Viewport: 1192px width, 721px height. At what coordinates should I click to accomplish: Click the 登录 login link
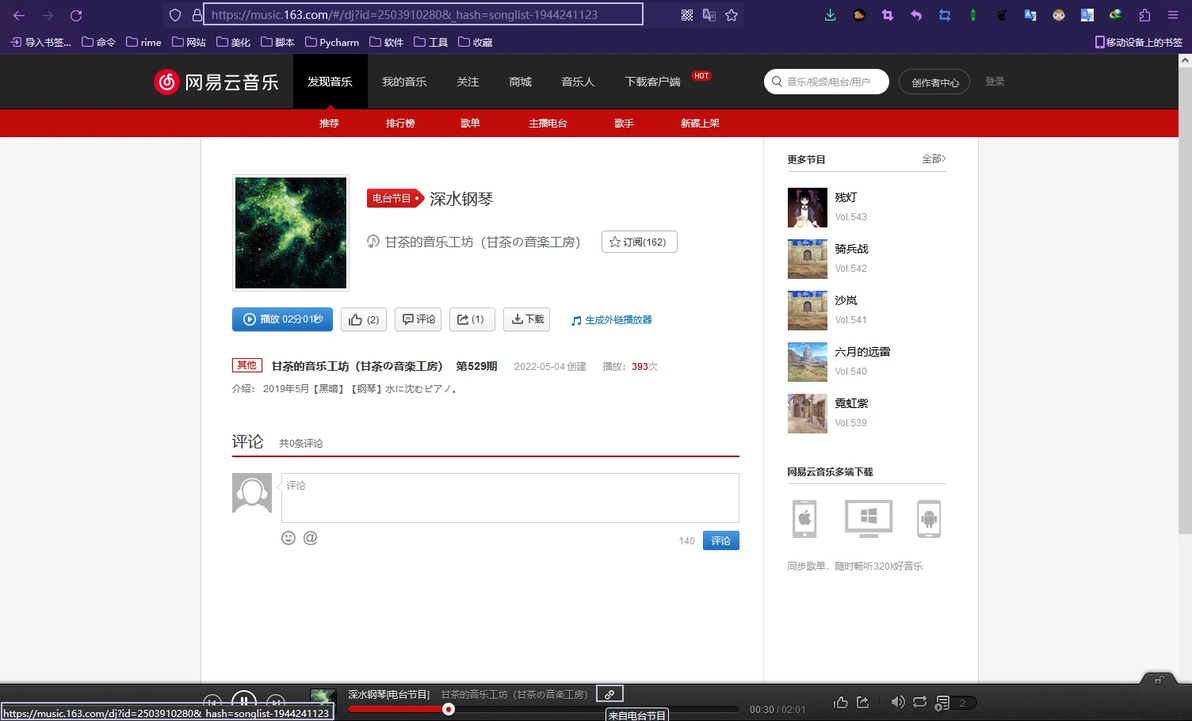click(994, 81)
